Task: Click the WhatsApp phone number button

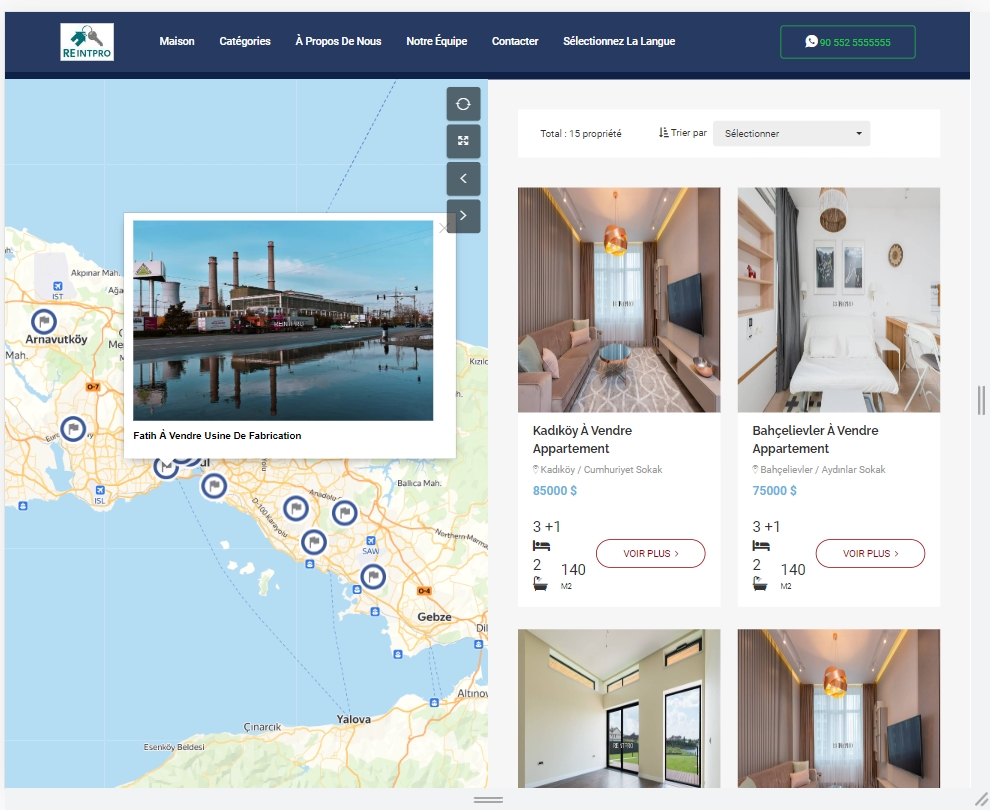Action: pyautogui.click(x=847, y=42)
